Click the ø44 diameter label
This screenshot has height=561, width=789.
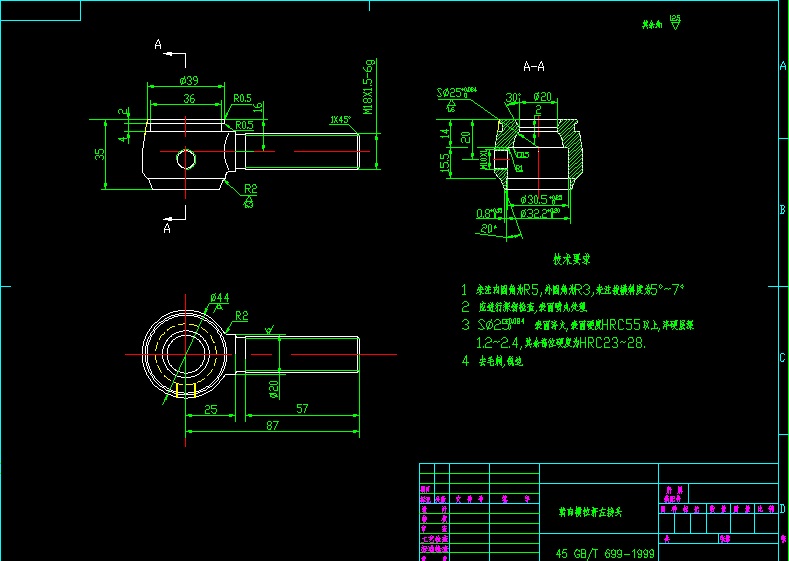[x=219, y=298]
